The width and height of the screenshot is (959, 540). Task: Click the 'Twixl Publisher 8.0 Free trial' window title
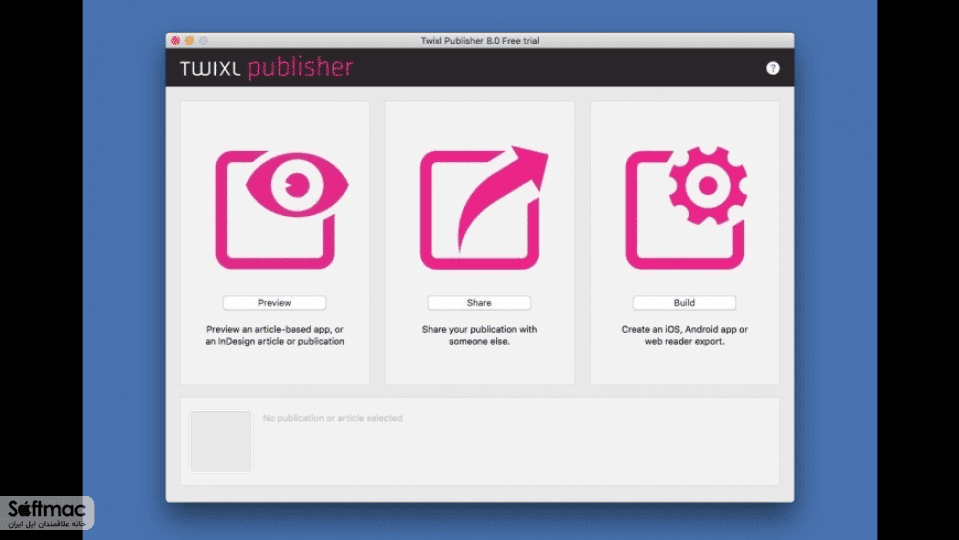point(480,40)
